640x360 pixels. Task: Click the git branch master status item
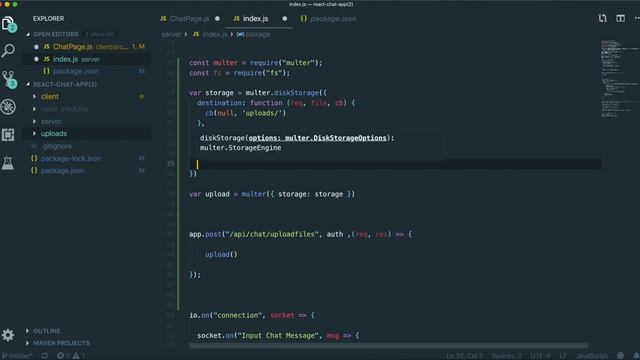pyautogui.click(x=17, y=356)
